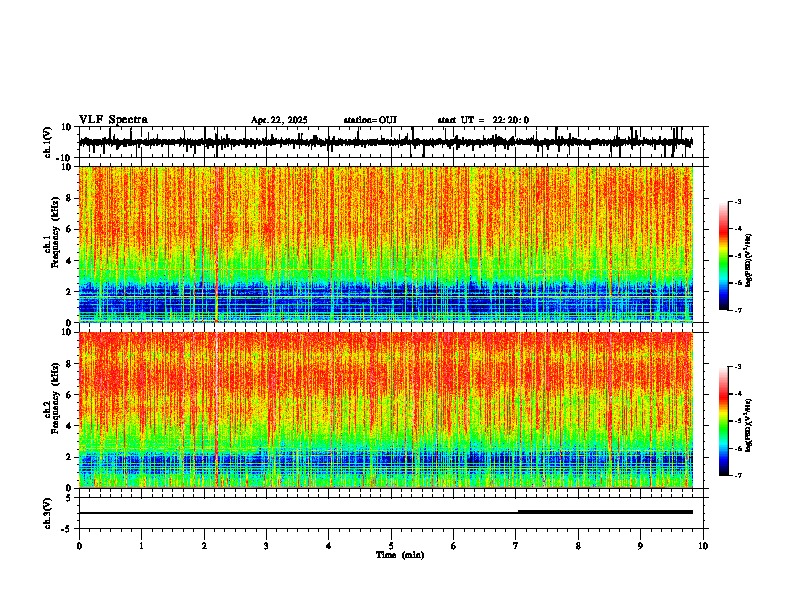Screen dimensions: 792x612
Task: Click the time axis tick label "8"
Action: click(578, 546)
